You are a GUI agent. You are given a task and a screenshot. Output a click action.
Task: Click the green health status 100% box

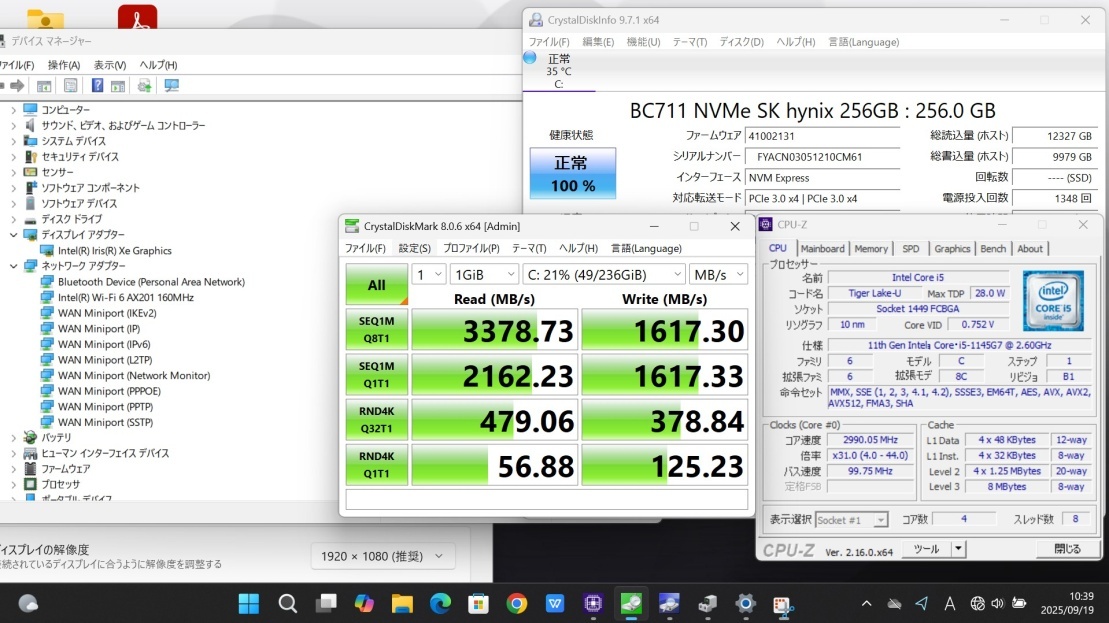click(x=572, y=173)
